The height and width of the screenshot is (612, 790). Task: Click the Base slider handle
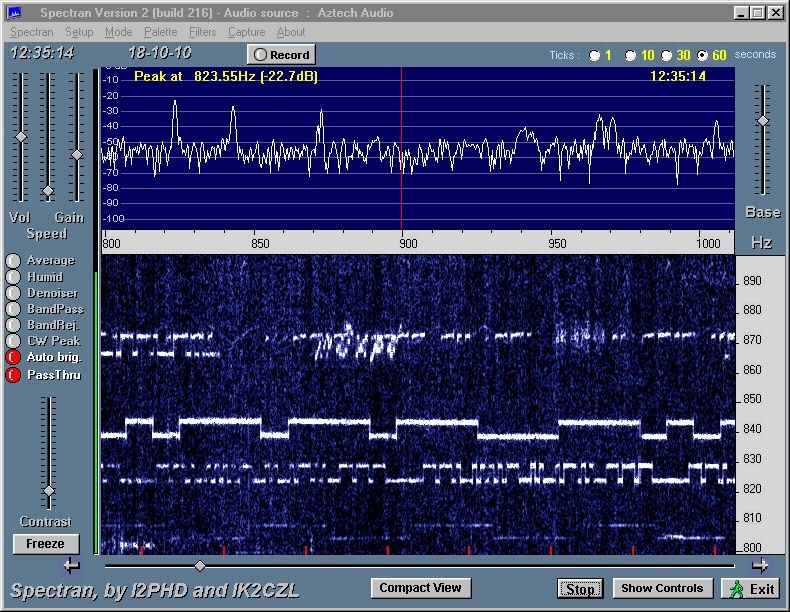[x=763, y=121]
